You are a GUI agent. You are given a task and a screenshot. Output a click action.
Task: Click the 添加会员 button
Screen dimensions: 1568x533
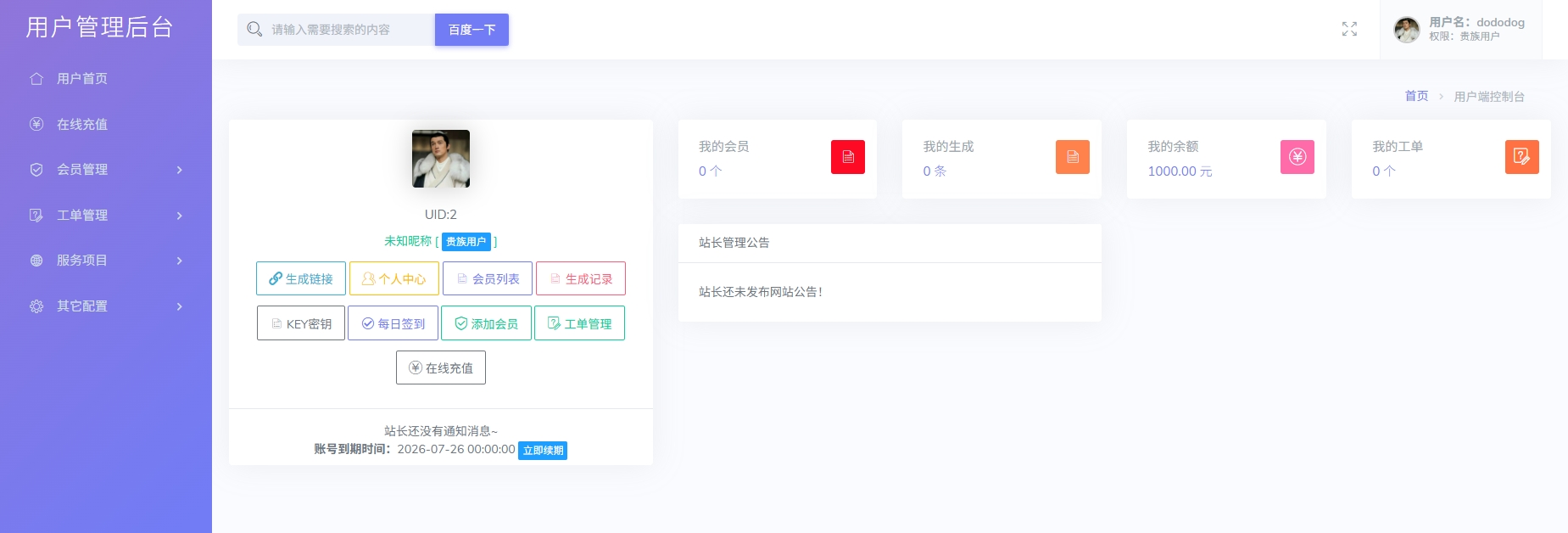point(487,323)
